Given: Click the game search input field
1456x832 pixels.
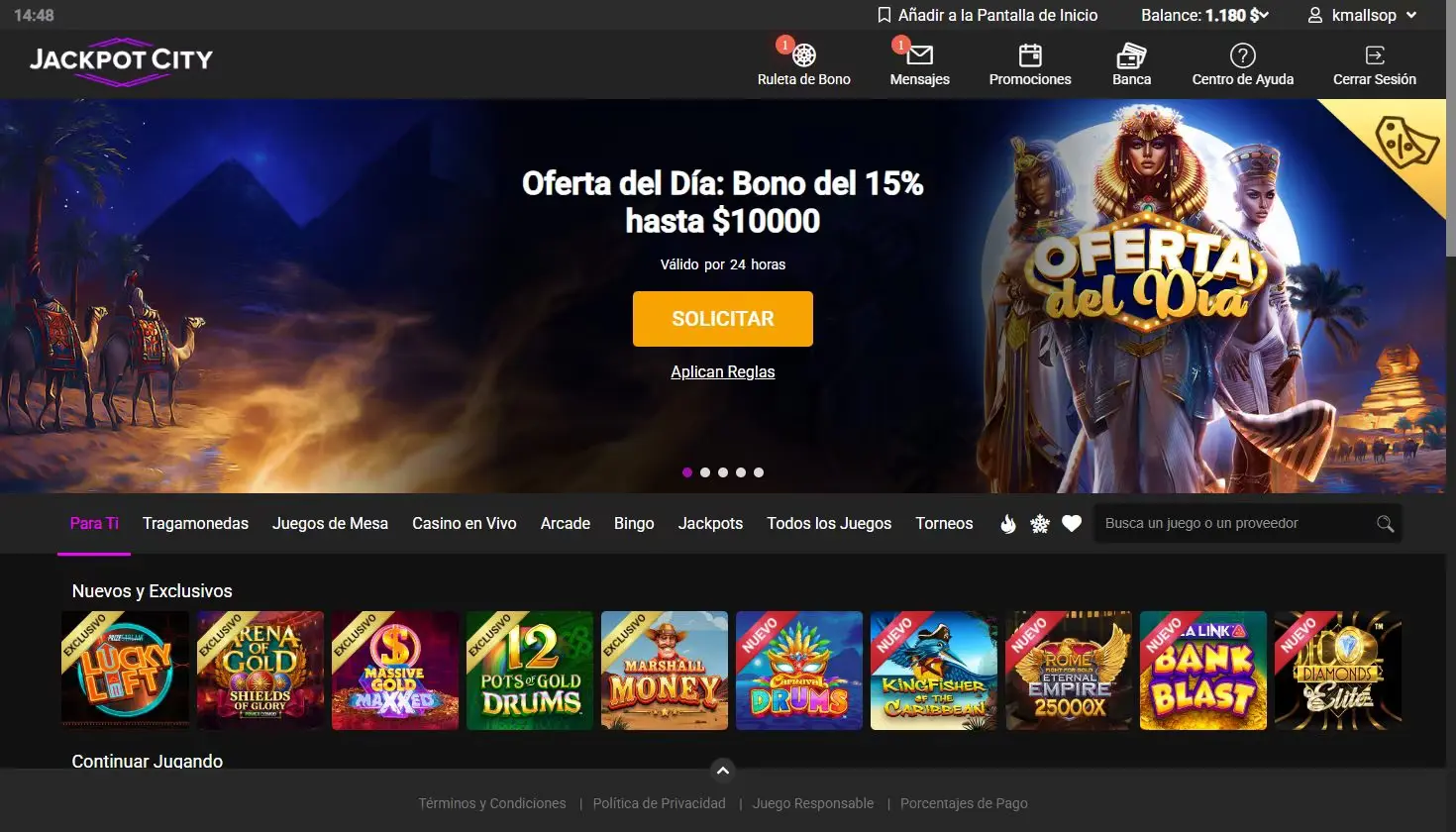Looking at the screenshot, I should [1234, 524].
